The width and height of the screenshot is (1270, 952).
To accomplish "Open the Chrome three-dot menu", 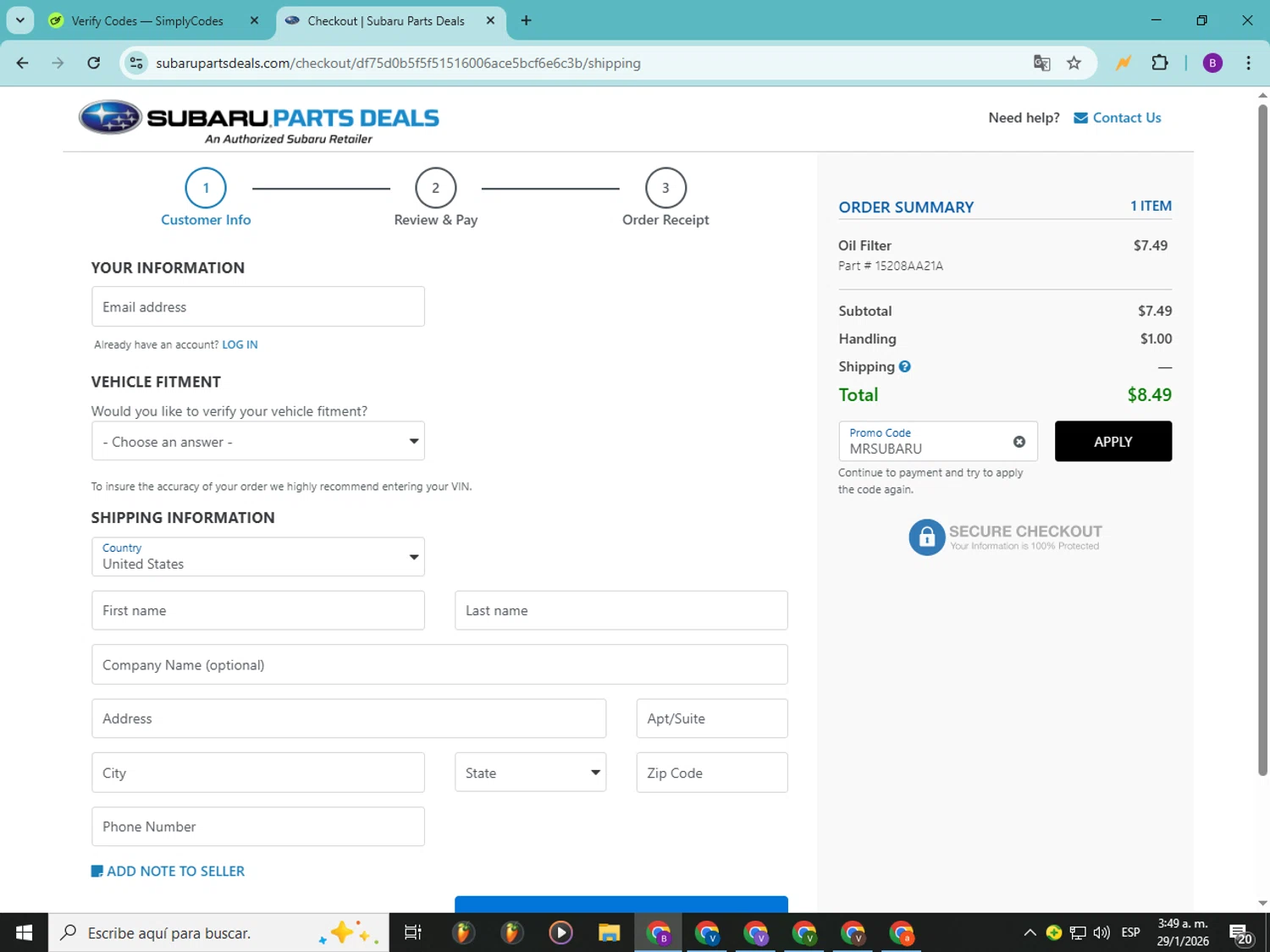I will click(1248, 63).
